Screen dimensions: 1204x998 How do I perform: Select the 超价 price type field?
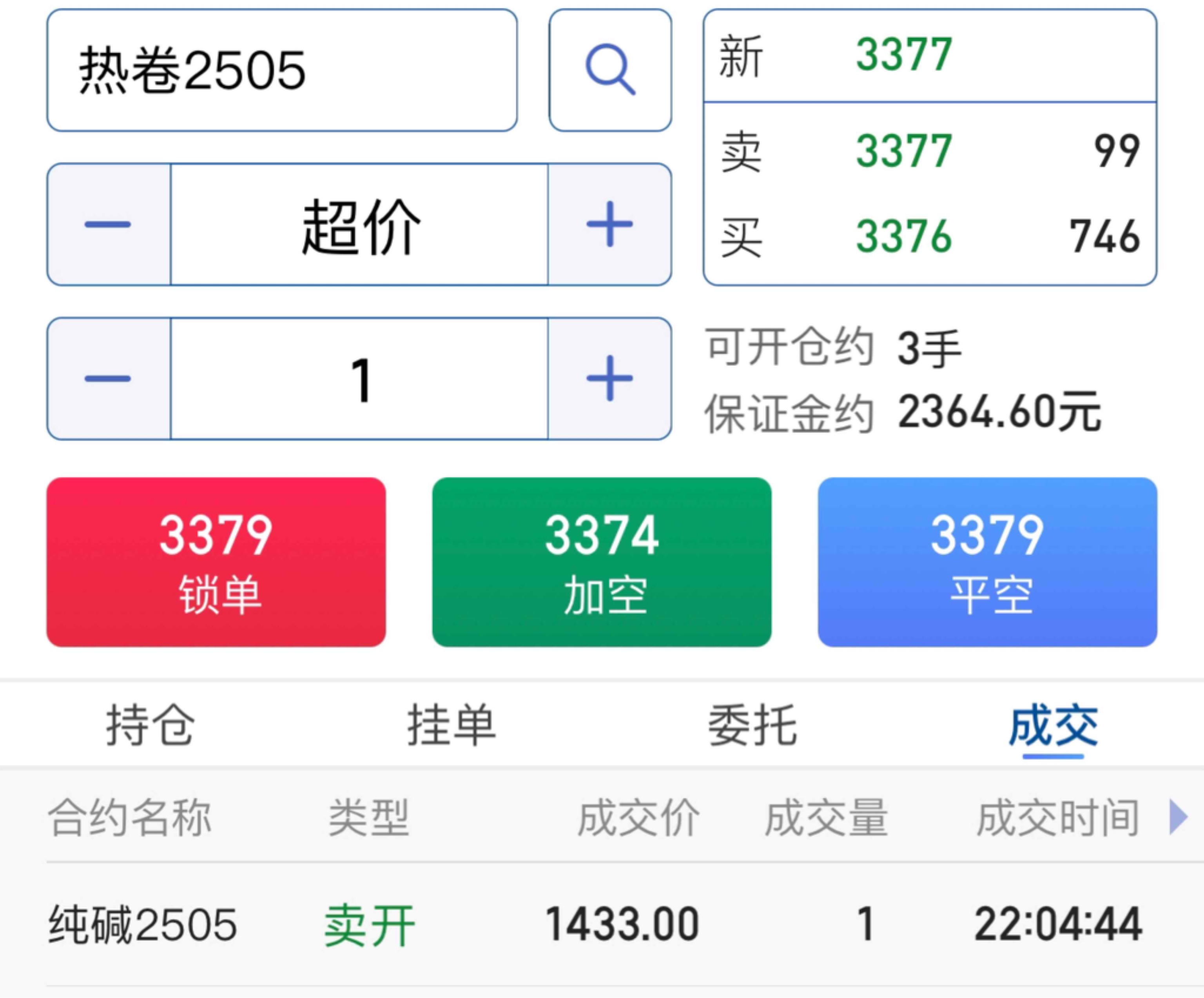pos(359,224)
